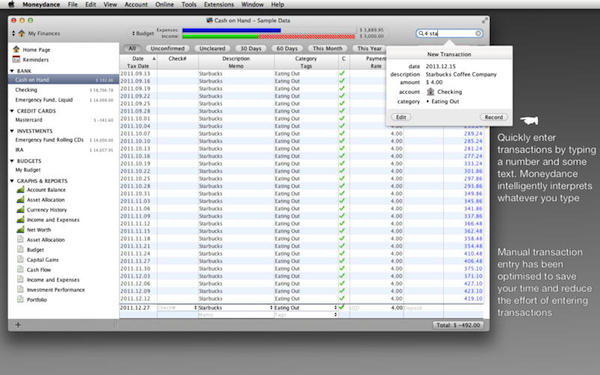Click first Asset Allocation graph icon
The width and height of the screenshot is (600, 375).
(x=20, y=199)
